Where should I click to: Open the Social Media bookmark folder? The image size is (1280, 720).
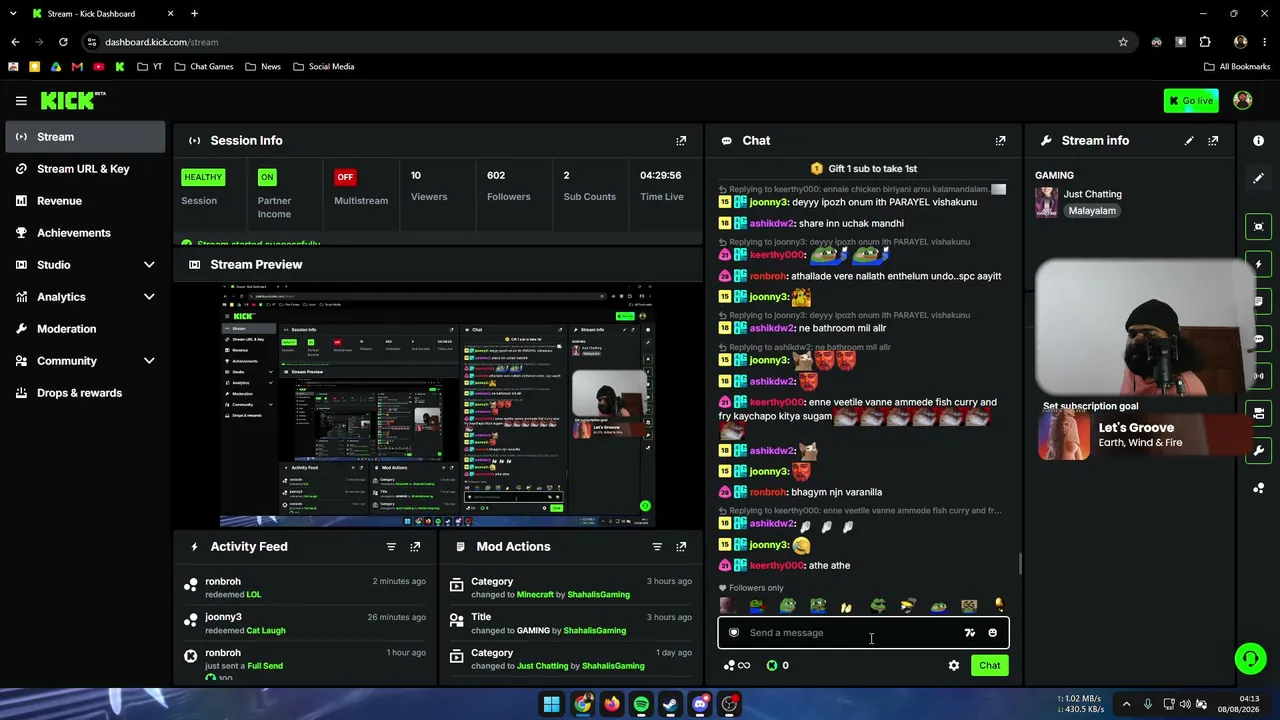324,67
